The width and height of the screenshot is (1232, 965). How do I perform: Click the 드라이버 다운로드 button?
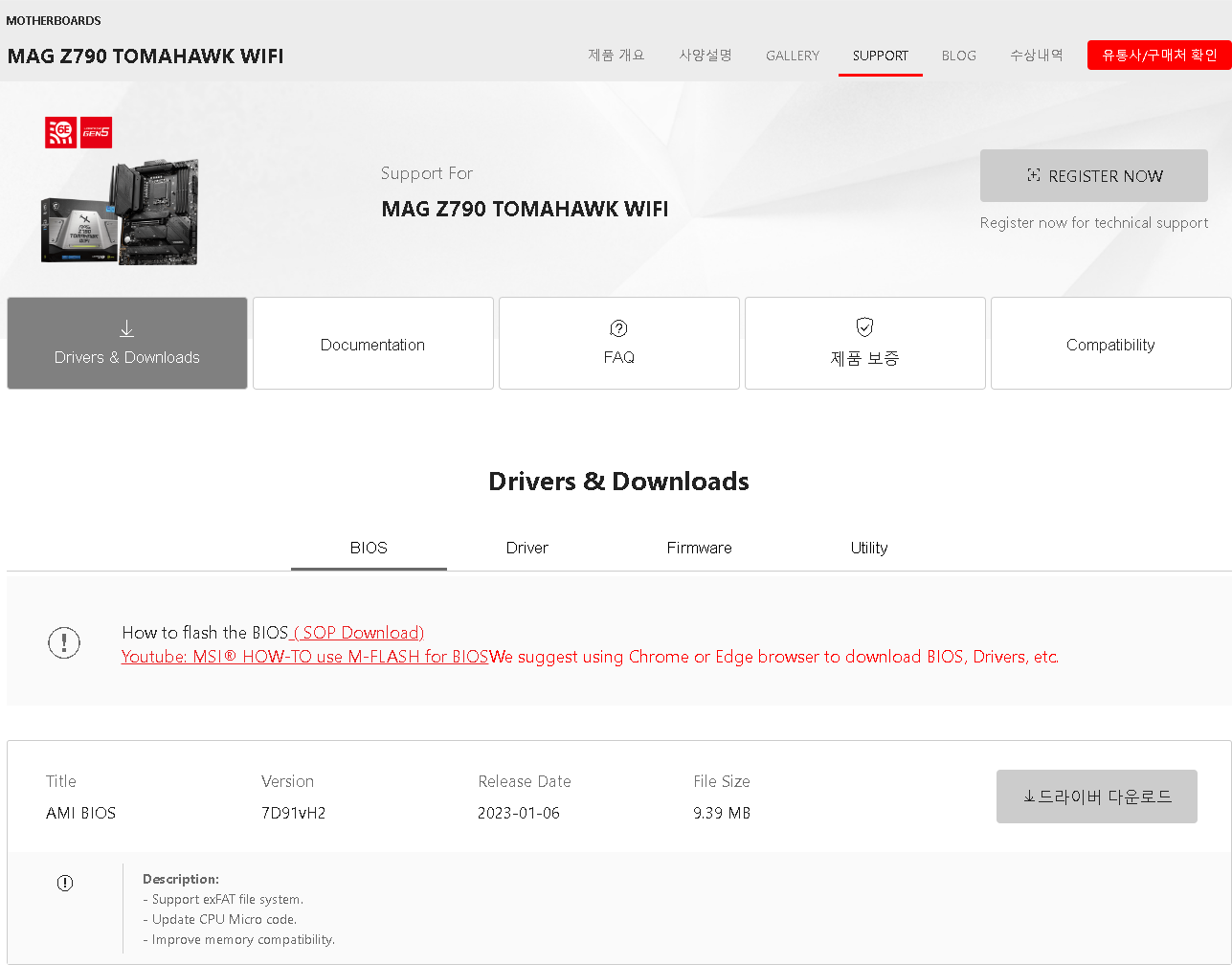[1097, 797]
